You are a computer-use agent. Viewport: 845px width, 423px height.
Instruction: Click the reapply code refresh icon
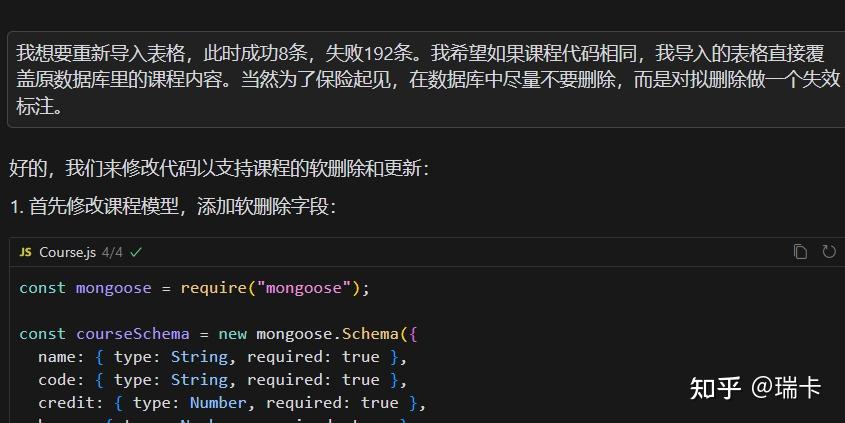[x=829, y=252]
